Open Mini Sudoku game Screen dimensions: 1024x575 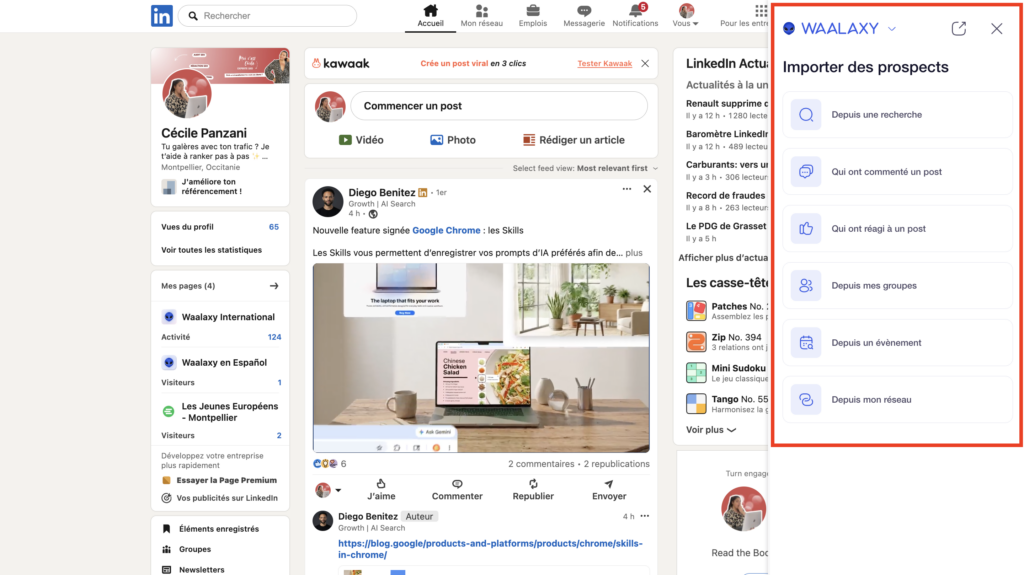coord(726,372)
